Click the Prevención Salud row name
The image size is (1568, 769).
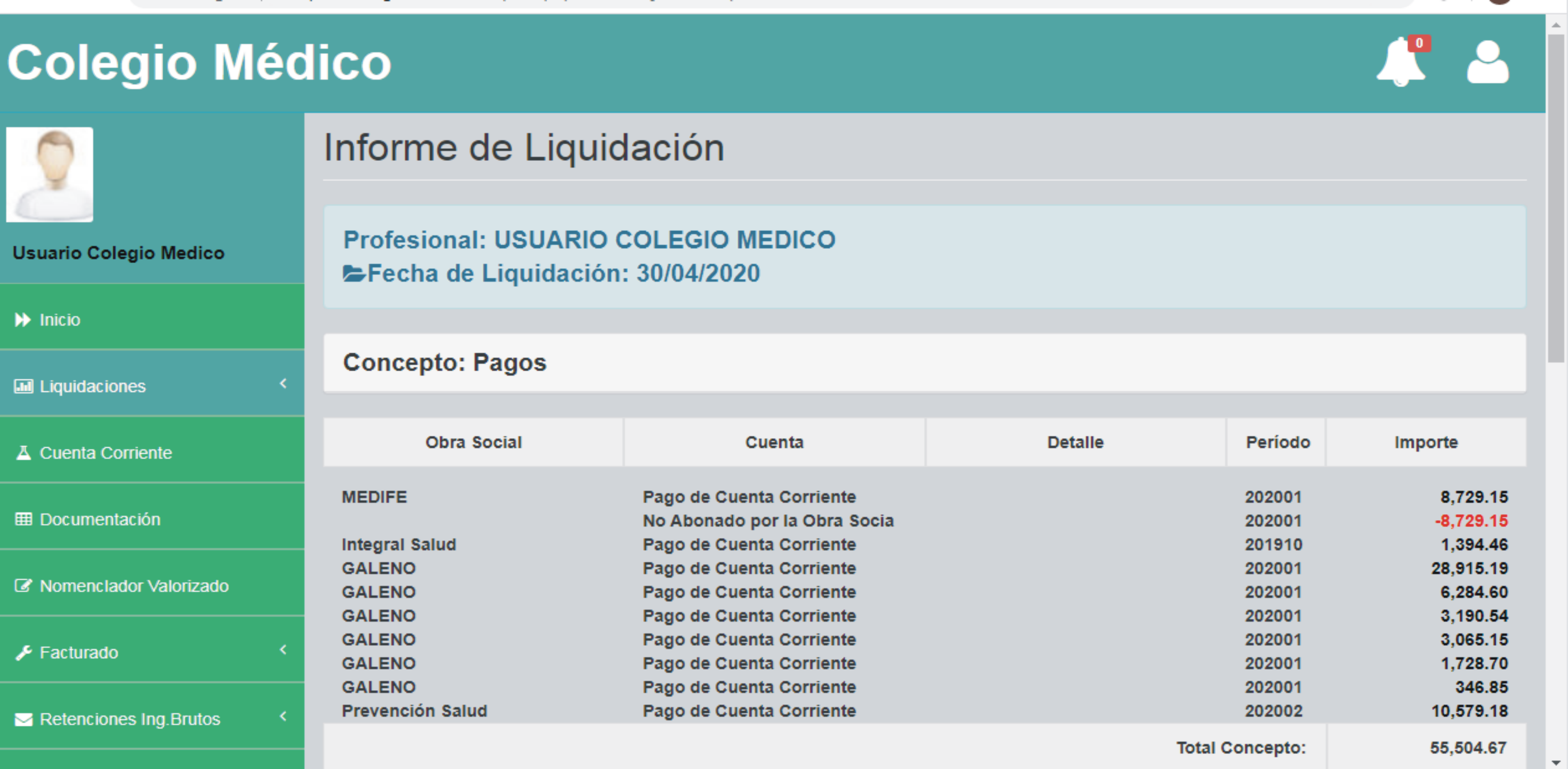click(x=414, y=710)
